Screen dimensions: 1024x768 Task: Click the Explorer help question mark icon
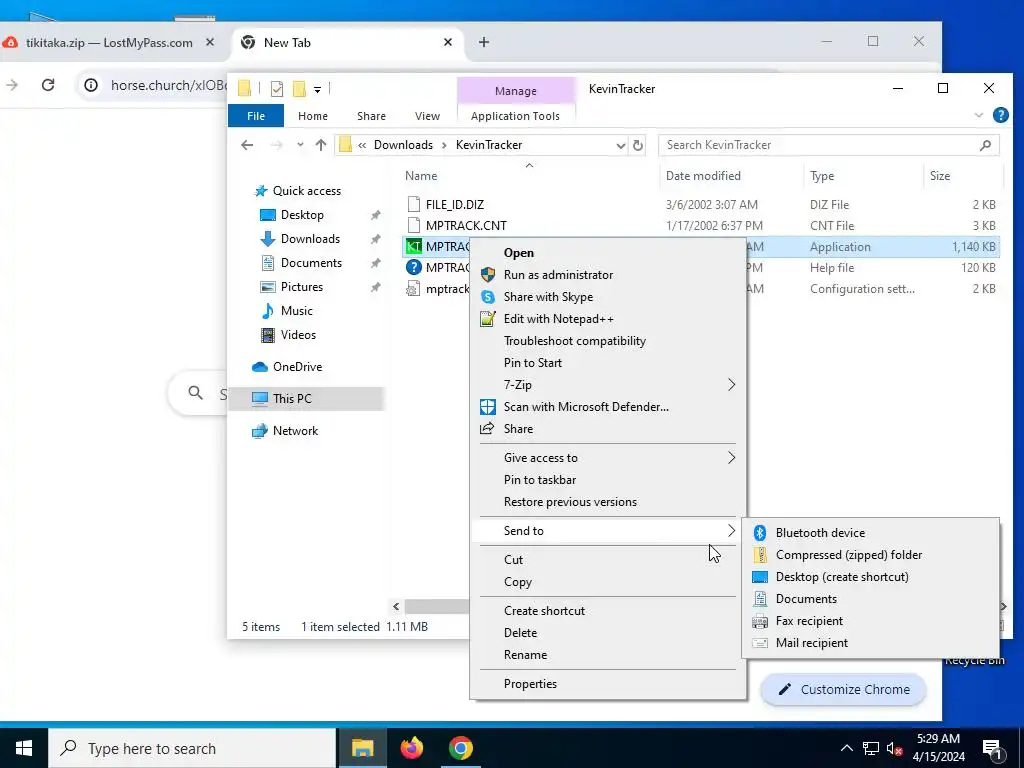1000,116
